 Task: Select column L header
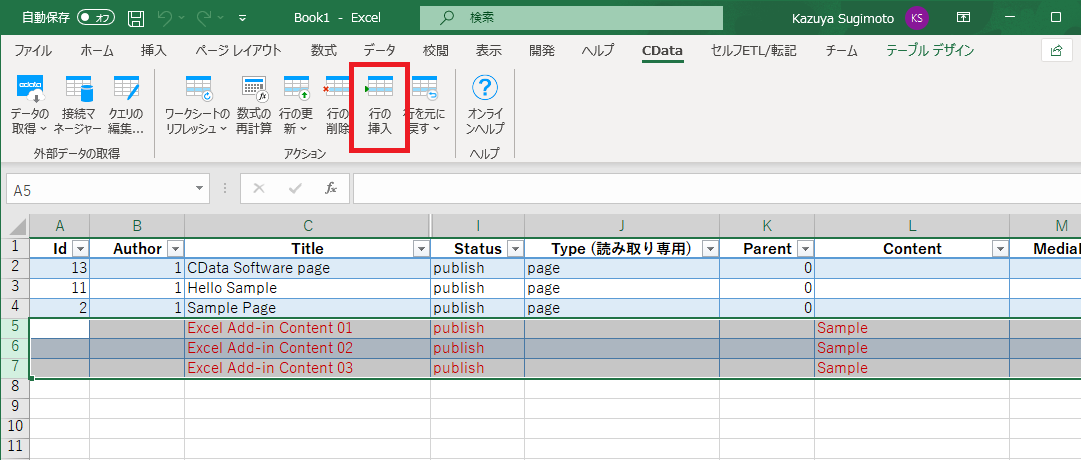(911, 226)
